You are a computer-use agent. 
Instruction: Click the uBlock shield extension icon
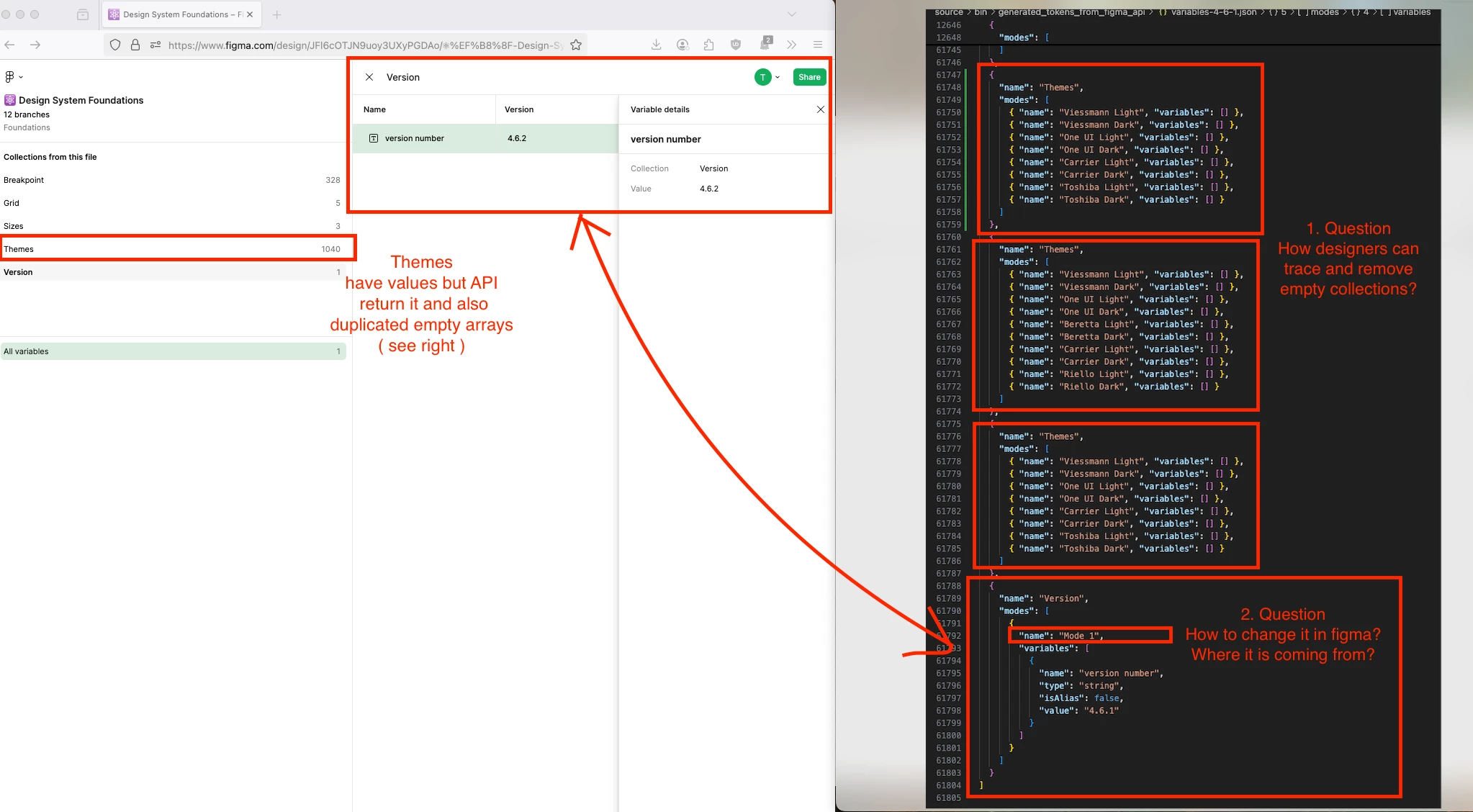click(736, 45)
